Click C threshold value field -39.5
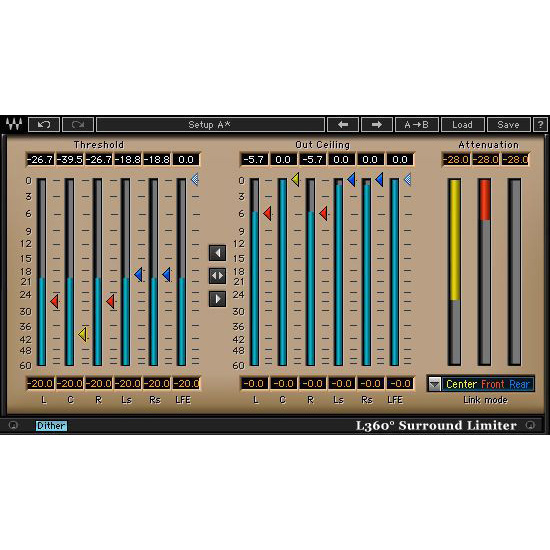This screenshot has height=550, width=550. [x=69, y=160]
